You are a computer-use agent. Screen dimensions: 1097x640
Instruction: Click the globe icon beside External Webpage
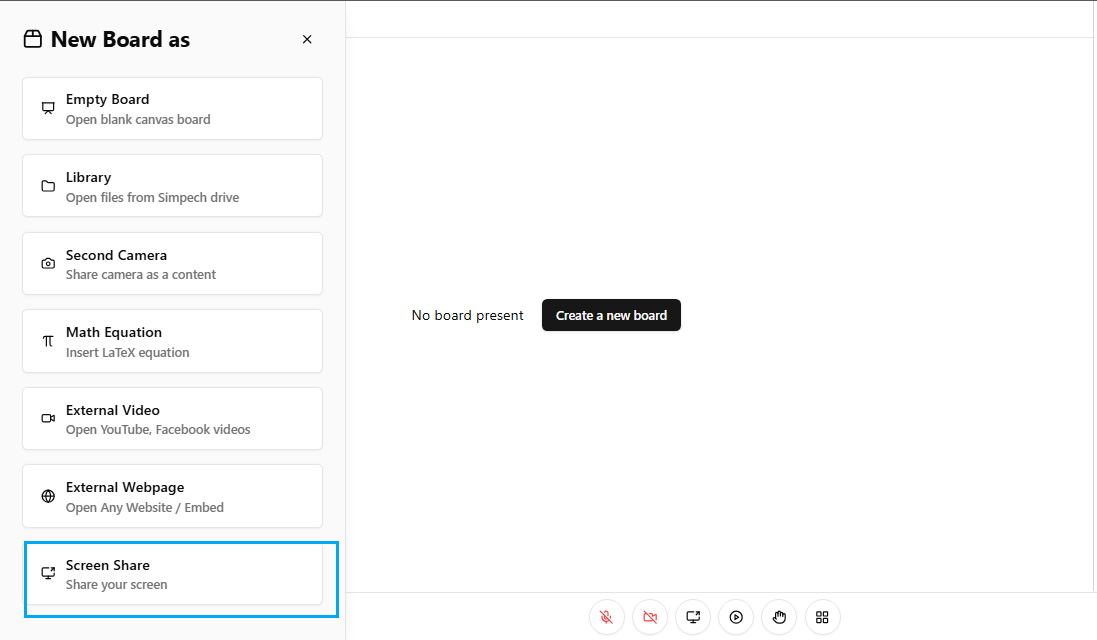click(48, 496)
